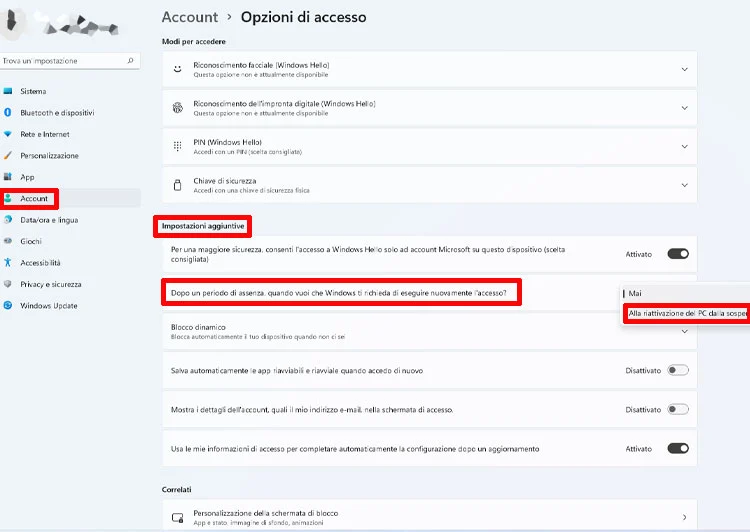Screen dimensions: 750x532
Task: Click Disattivato label for Salva automaticamente
Action: [643, 370]
